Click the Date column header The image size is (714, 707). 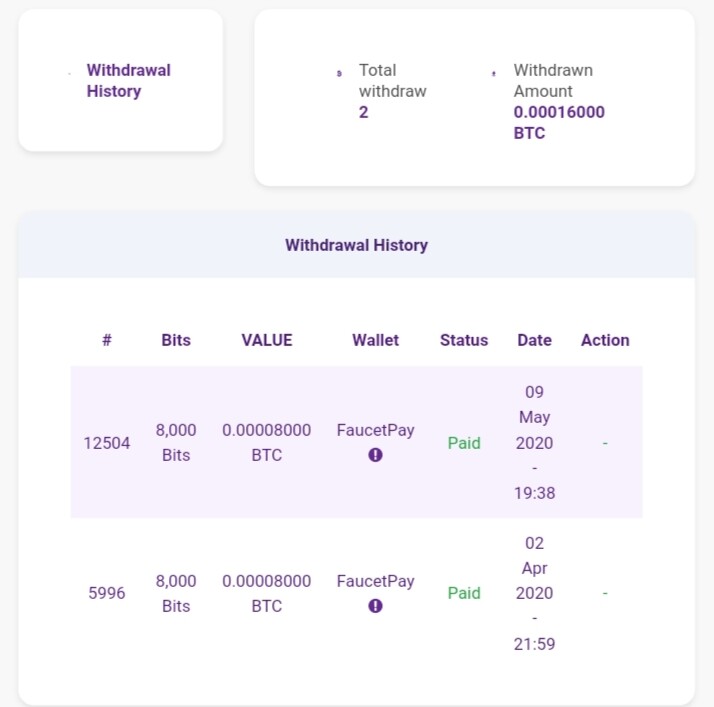point(535,340)
